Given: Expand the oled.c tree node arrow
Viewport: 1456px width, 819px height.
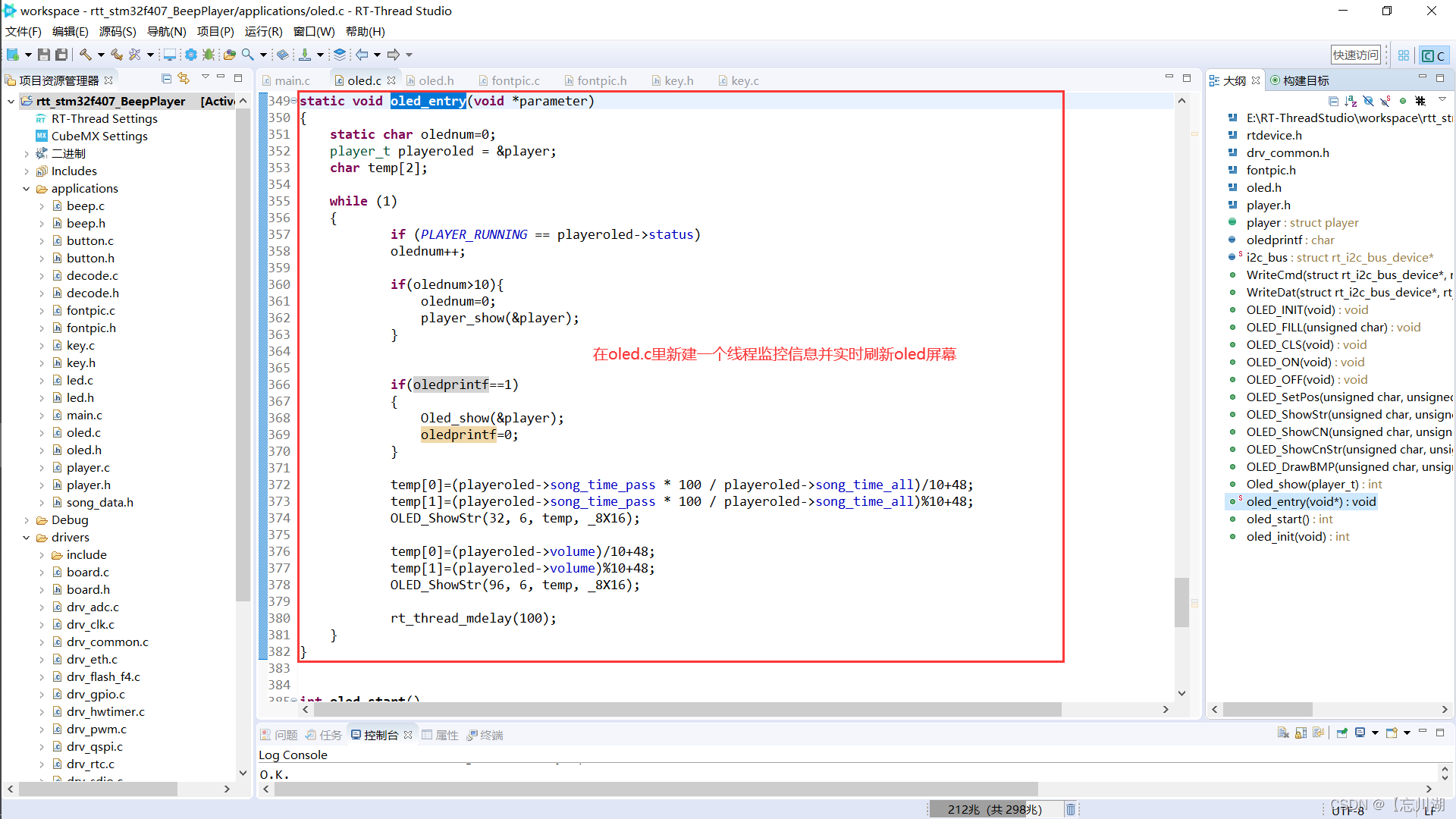Looking at the screenshot, I should pyautogui.click(x=42, y=433).
